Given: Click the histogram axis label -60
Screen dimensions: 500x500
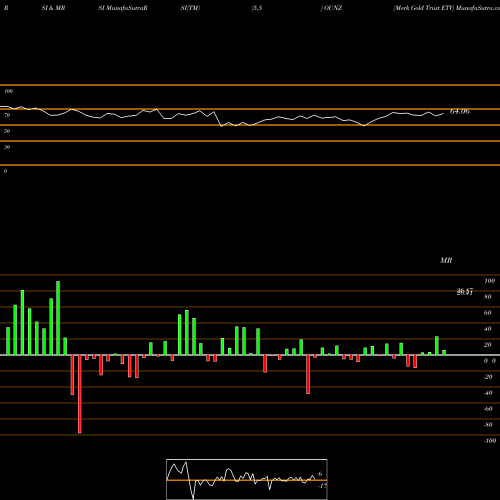Looking at the screenshot, I should 488,409.
